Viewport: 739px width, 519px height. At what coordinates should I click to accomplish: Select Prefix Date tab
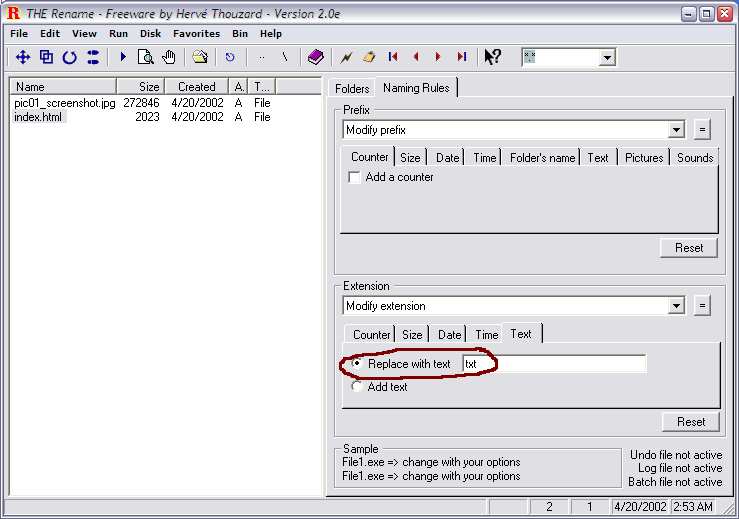pos(447,158)
